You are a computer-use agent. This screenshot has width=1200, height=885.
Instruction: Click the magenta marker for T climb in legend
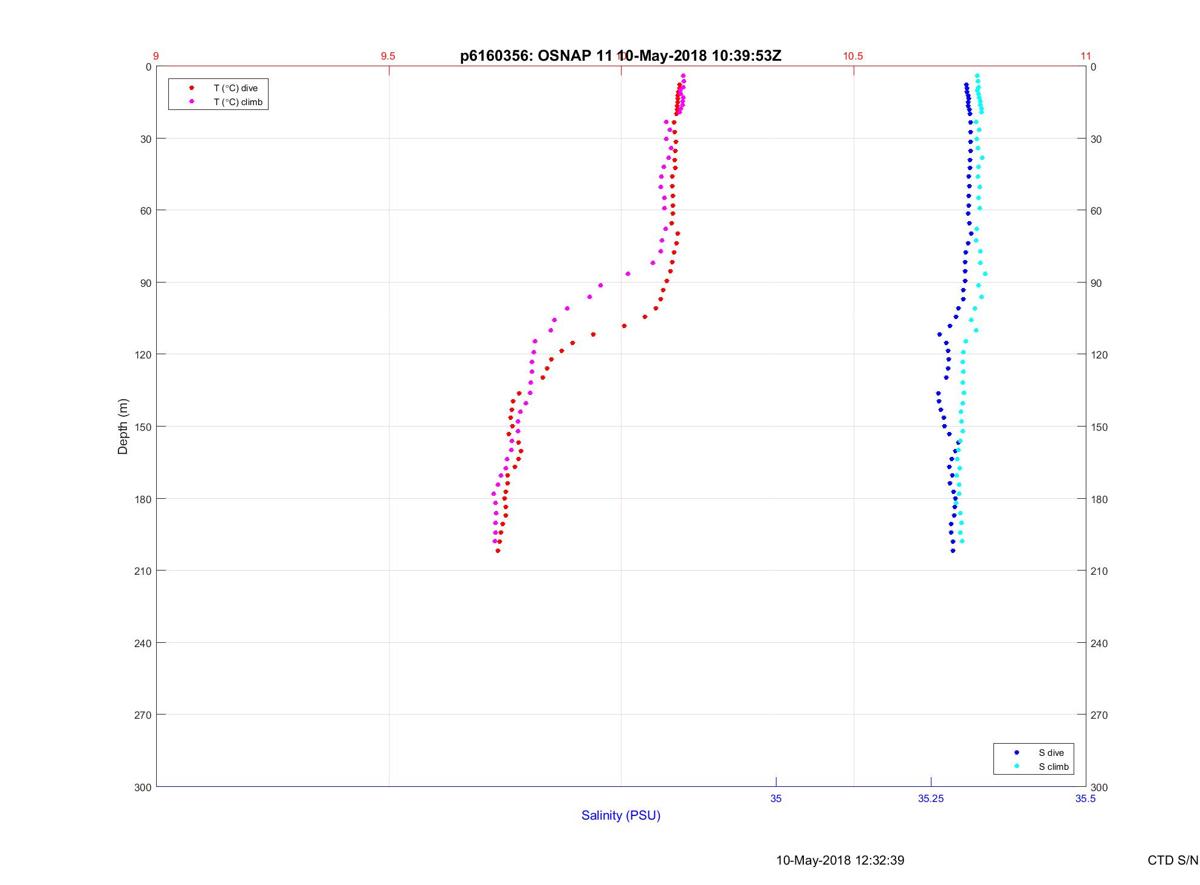tap(191, 102)
